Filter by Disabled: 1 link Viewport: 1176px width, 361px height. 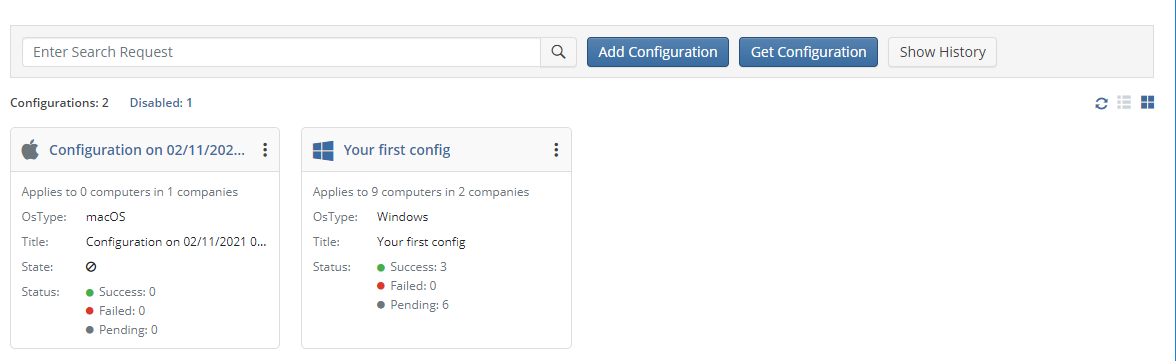(161, 103)
